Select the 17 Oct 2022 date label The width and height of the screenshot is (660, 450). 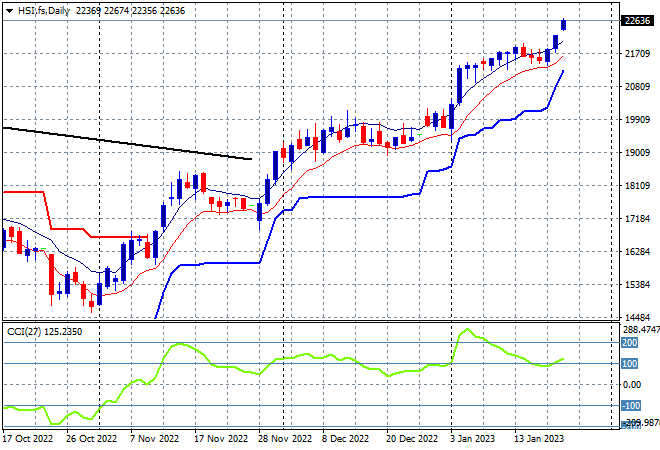pyautogui.click(x=27, y=438)
